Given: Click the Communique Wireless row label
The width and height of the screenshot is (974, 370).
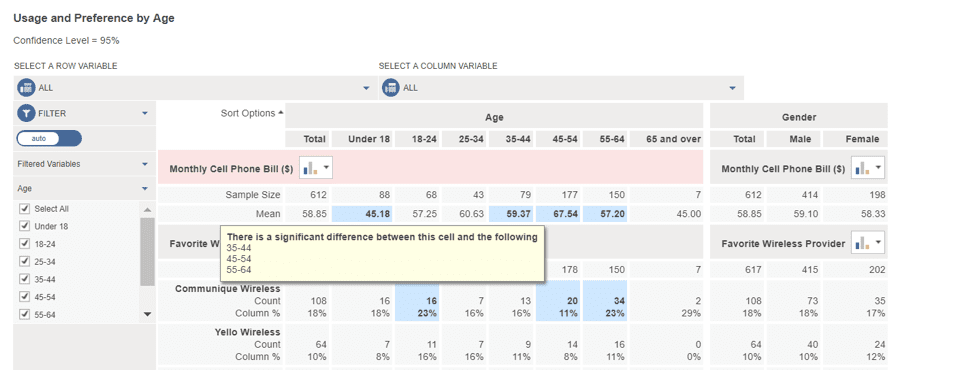Looking at the screenshot, I should (x=227, y=288).
